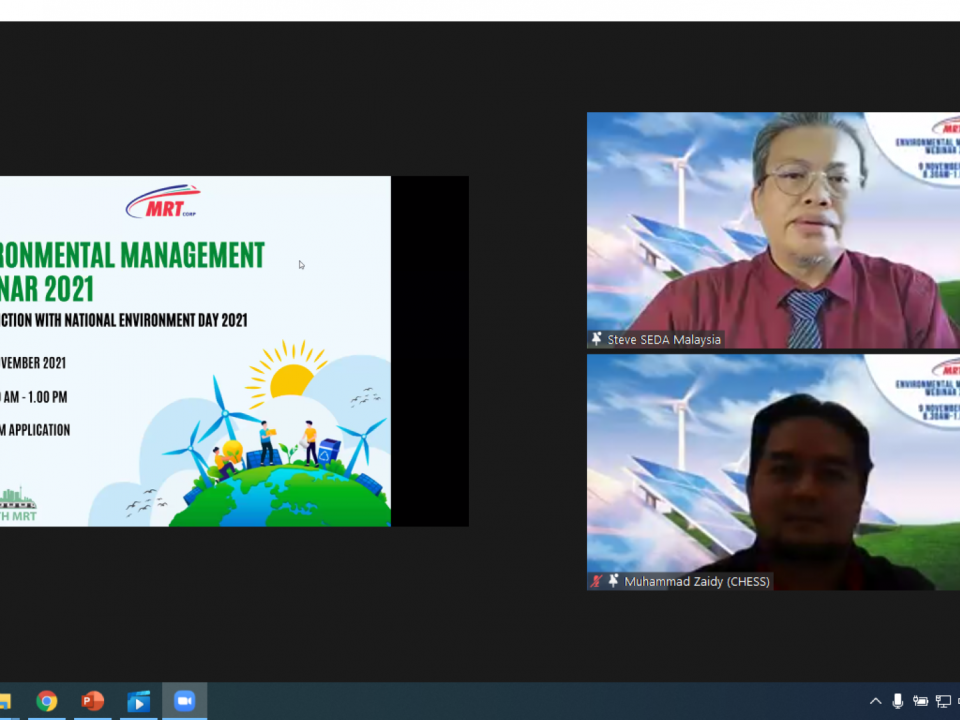Click the name label 'Steve SEDA Malaysia'

pyautogui.click(x=664, y=339)
